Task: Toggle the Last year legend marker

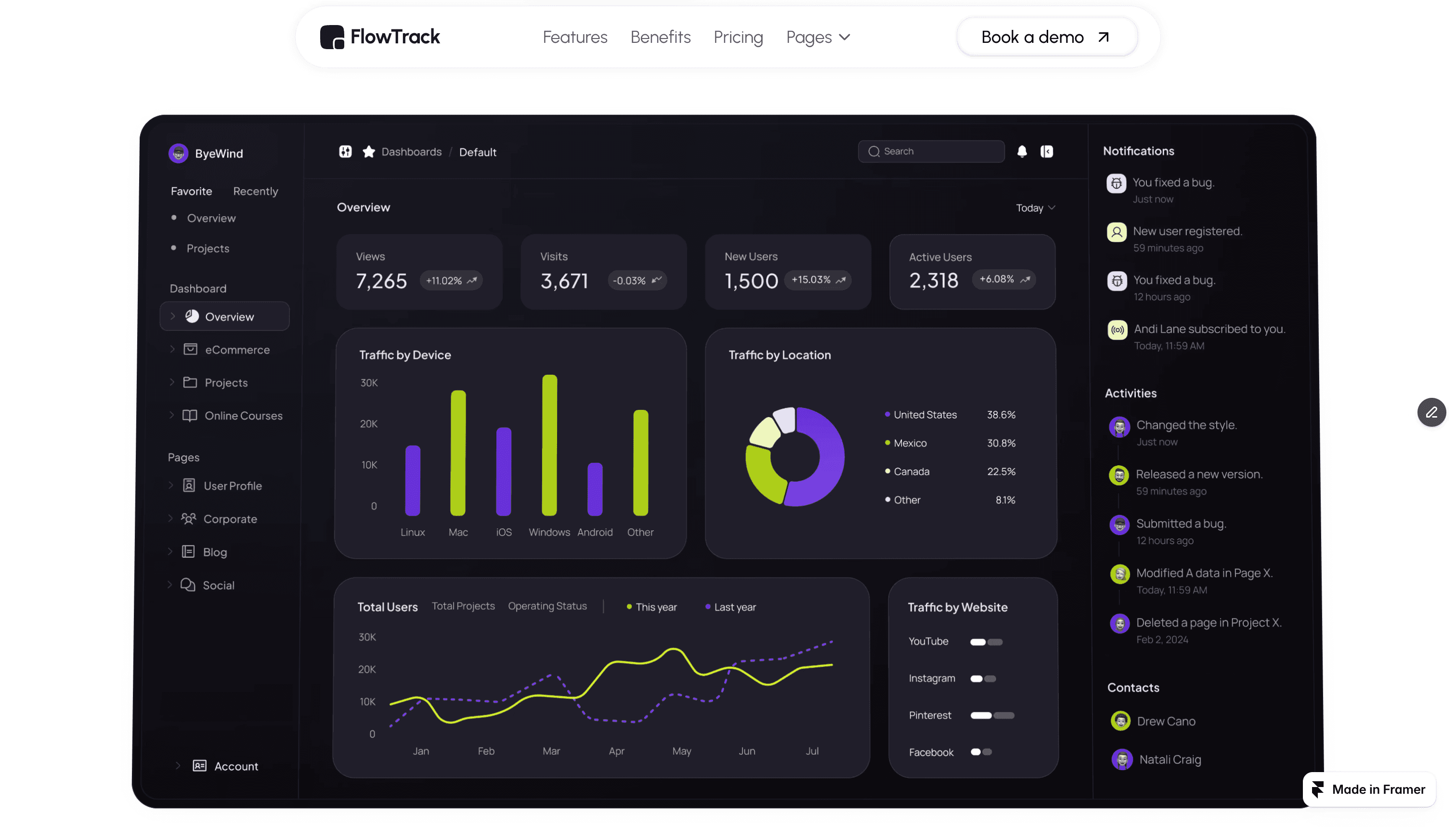Action: click(x=707, y=606)
